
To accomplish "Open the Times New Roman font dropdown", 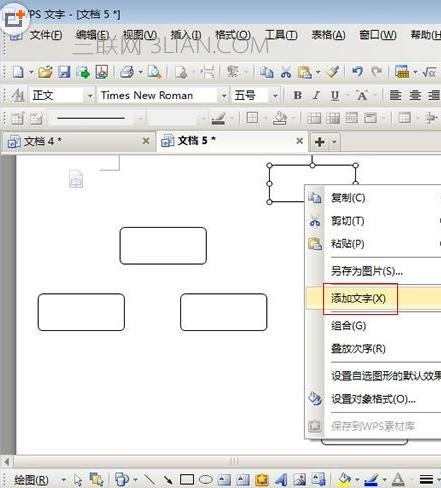I will 224,96.
